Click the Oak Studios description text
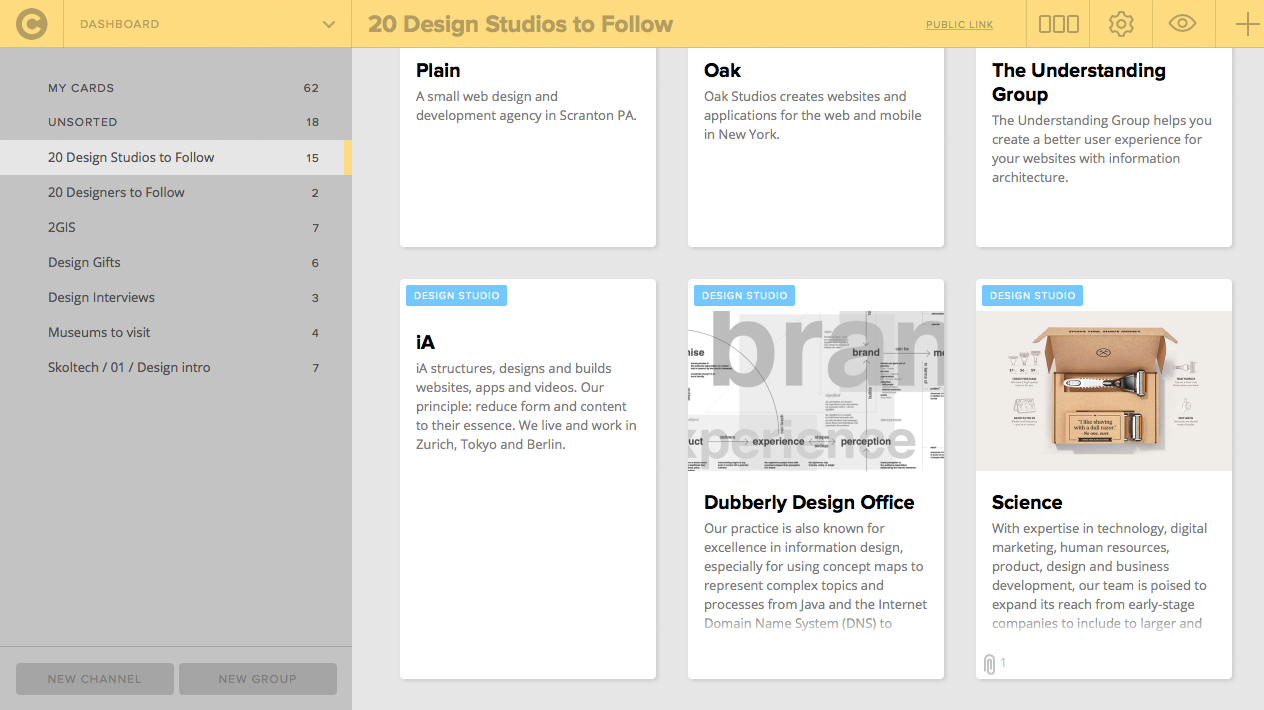 click(x=813, y=115)
